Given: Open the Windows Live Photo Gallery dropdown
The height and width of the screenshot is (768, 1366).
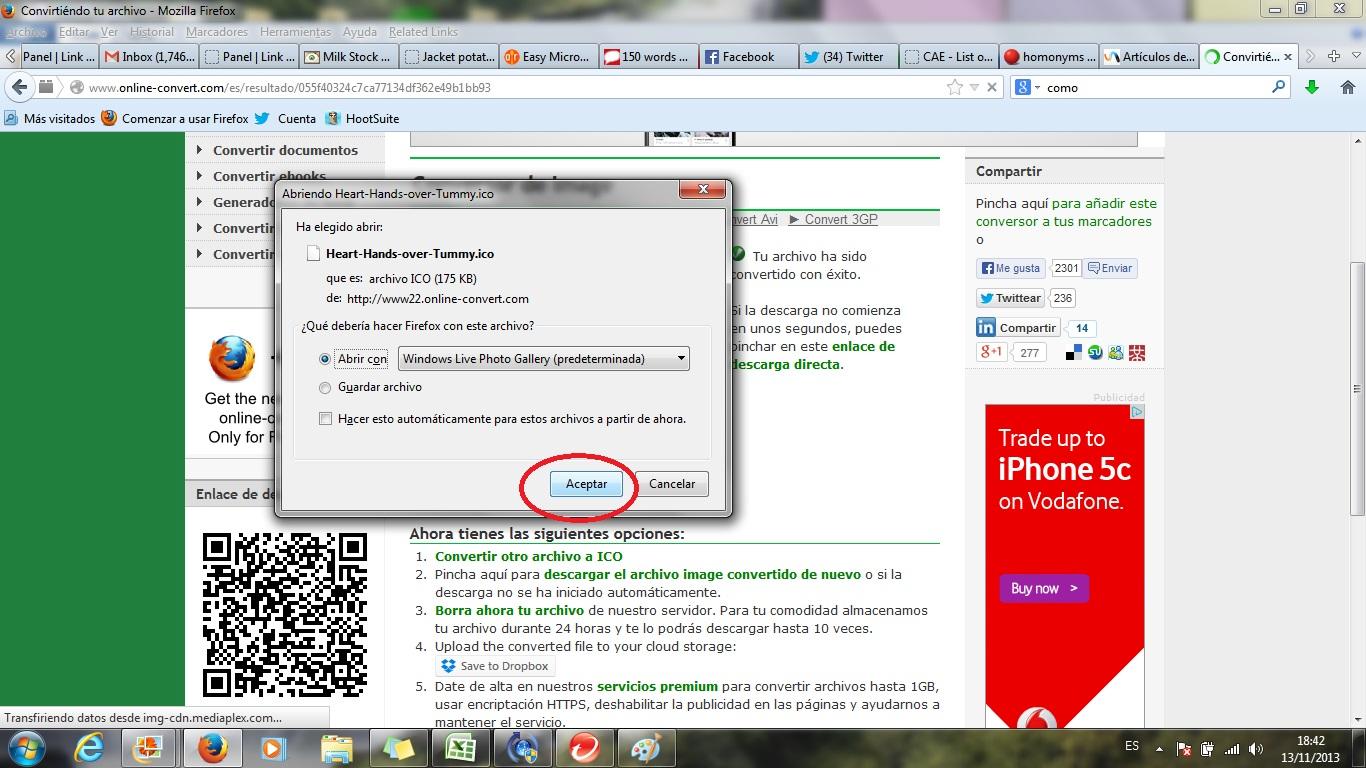Looking at the screenshot, I should pyautogui.click(x=543, y=359).
